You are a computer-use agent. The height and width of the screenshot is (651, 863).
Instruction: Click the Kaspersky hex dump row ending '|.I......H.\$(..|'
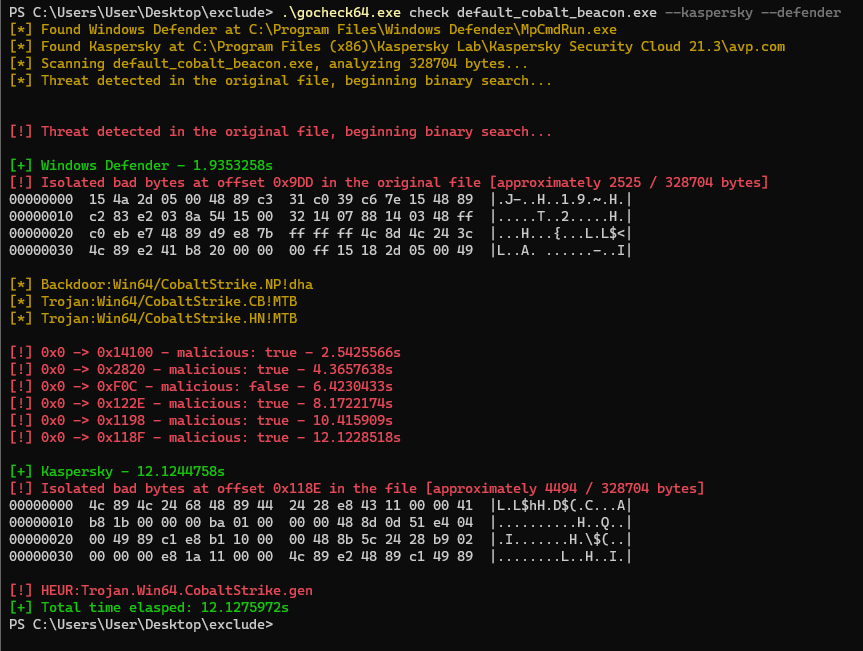click(x=320, y=540)
